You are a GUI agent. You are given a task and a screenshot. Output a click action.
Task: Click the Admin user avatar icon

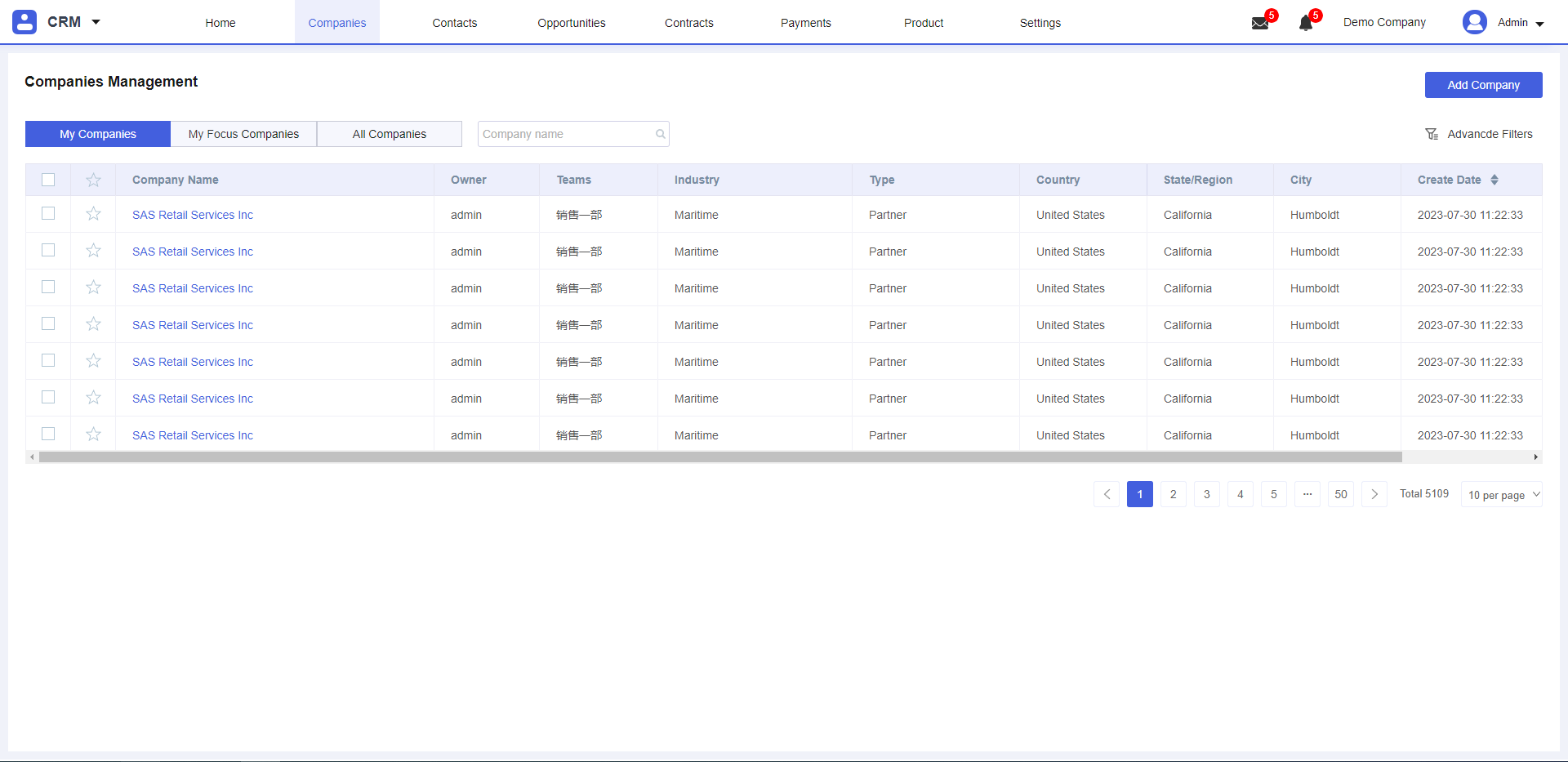tap(1474, 22)
